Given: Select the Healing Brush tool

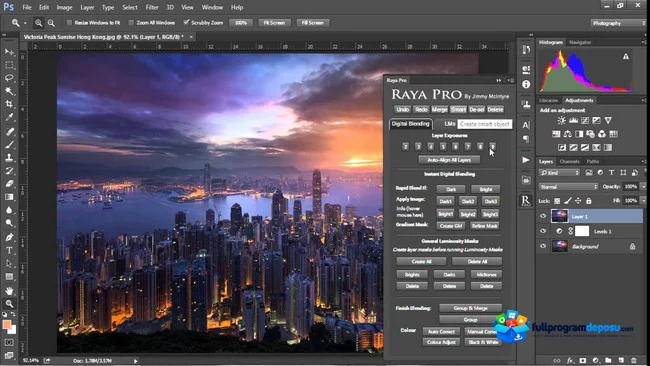Looking at the screenshot, I should tap(9, 131).
